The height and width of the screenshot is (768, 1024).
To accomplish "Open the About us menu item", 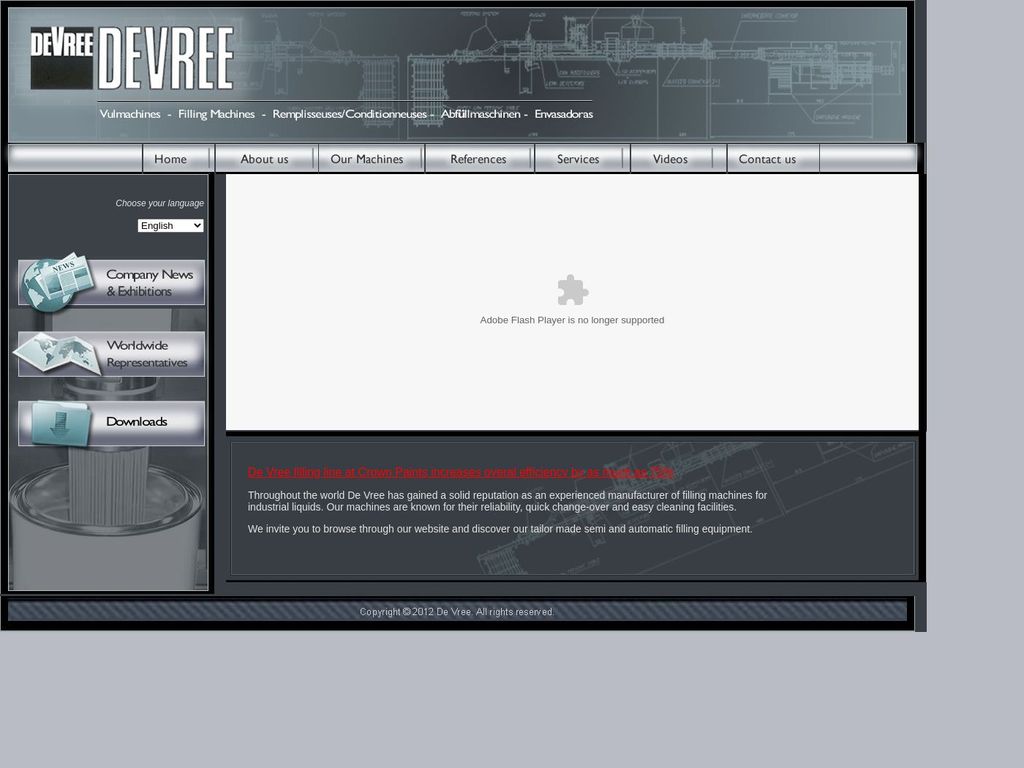I will coord(264,159).
